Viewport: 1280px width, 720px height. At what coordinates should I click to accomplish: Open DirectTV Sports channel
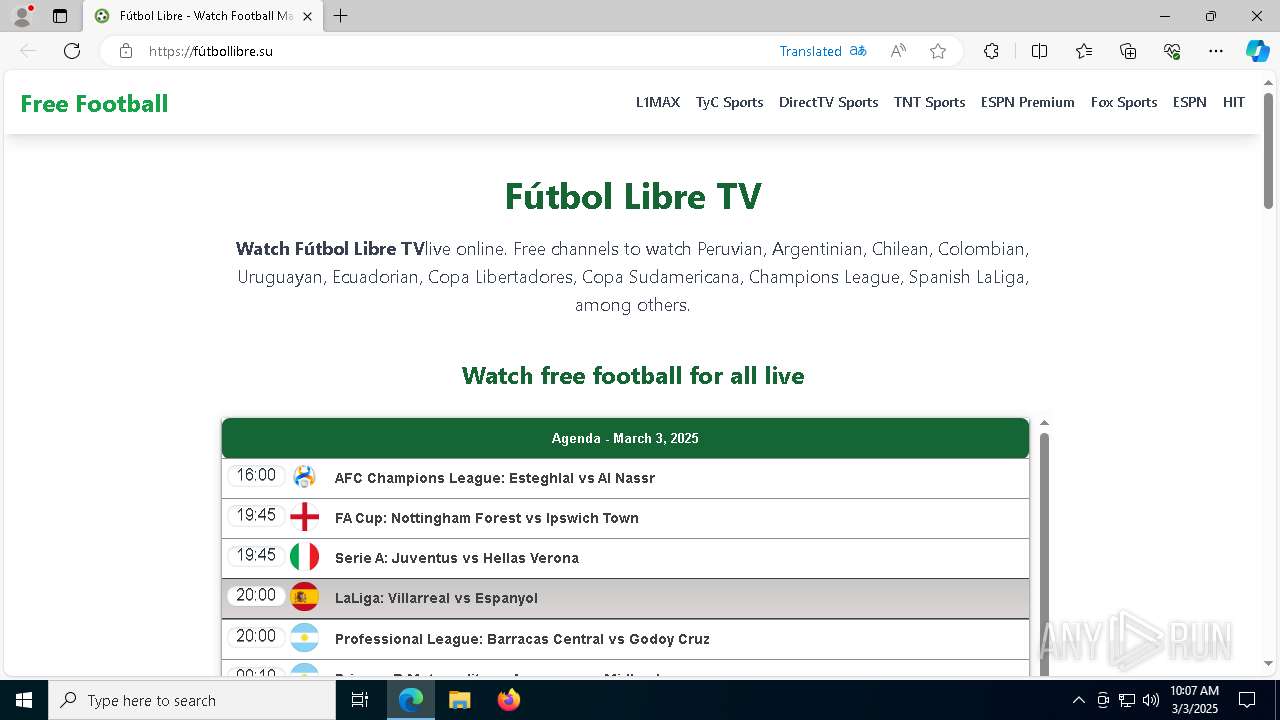828,102
